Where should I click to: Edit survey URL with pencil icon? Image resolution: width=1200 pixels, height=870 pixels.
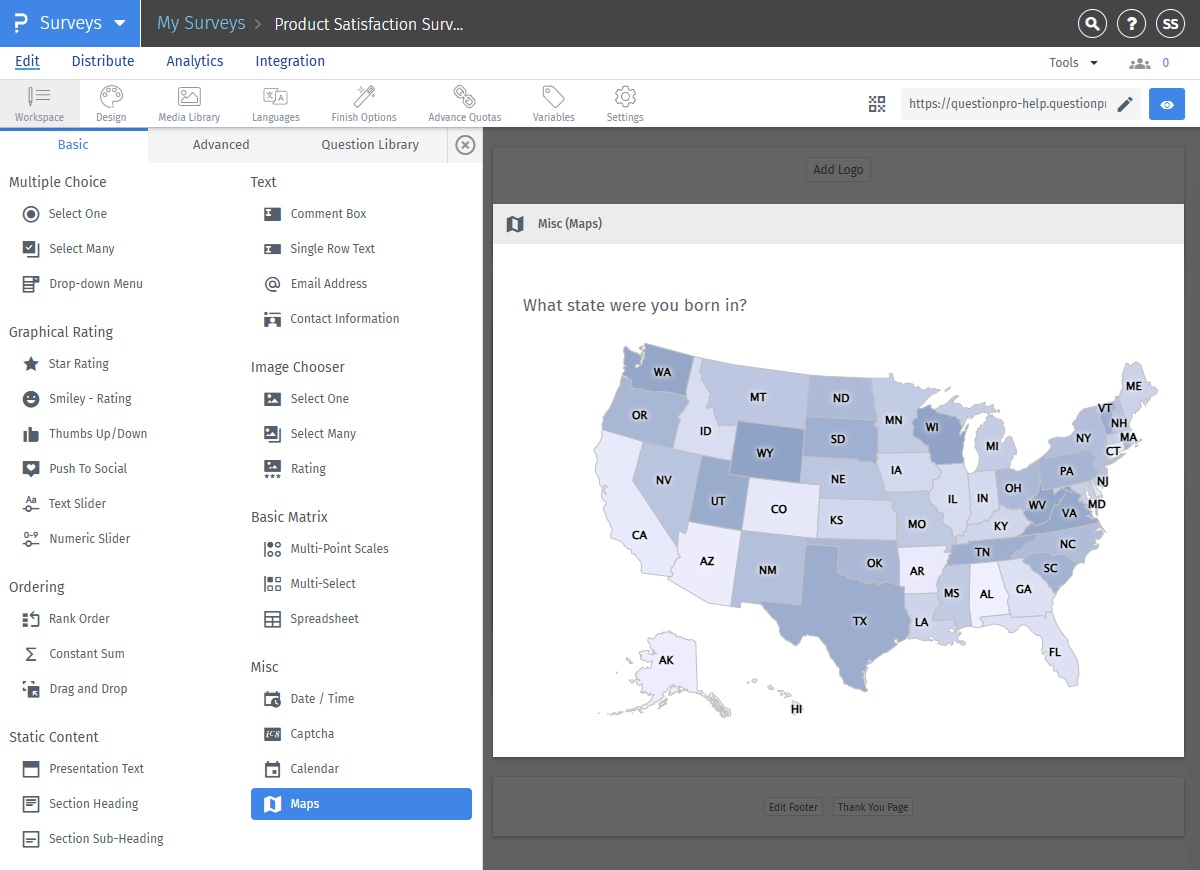[x=1125, y=104]
